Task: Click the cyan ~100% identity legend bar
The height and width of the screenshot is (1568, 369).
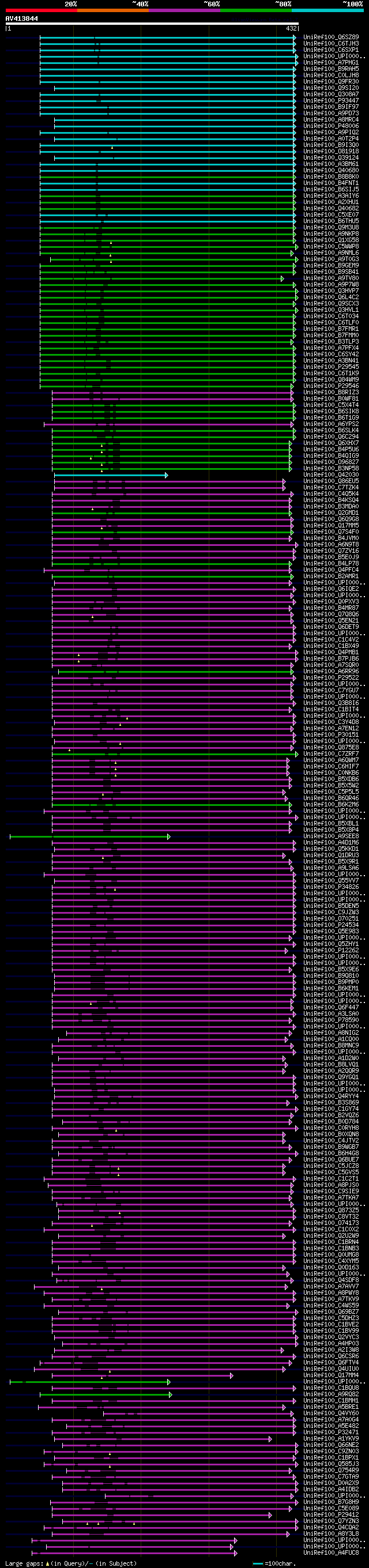Action: coord(327,10)
